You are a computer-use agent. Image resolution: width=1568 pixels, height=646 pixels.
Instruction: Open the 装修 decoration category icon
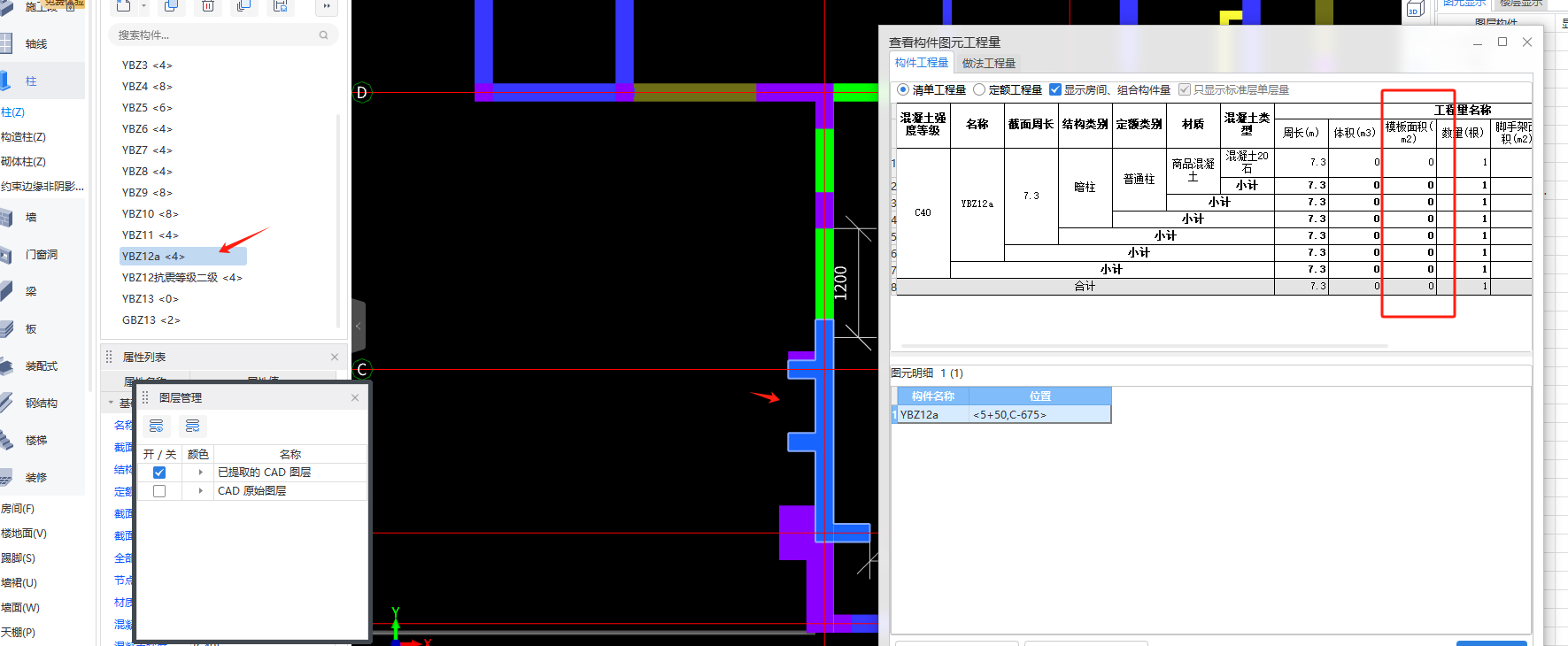click(x=7, y=477)
